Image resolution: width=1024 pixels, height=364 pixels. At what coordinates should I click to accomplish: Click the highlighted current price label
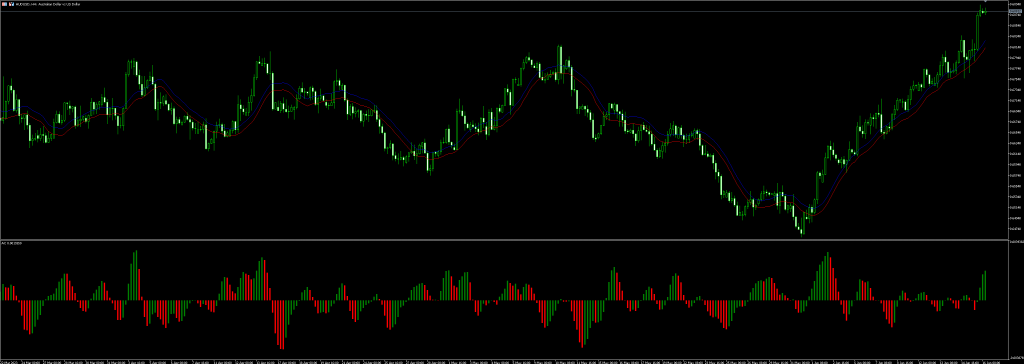pos(1016,11)
